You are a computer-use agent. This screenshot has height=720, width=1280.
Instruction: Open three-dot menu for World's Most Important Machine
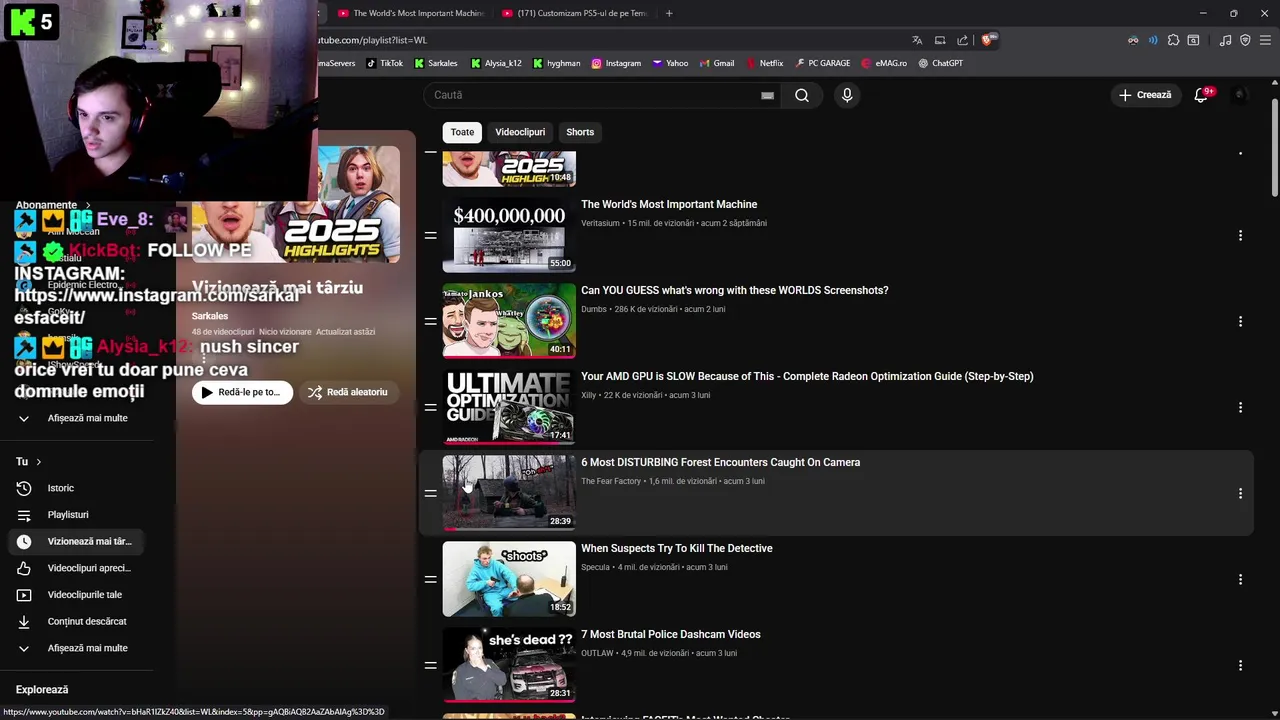1240,235
